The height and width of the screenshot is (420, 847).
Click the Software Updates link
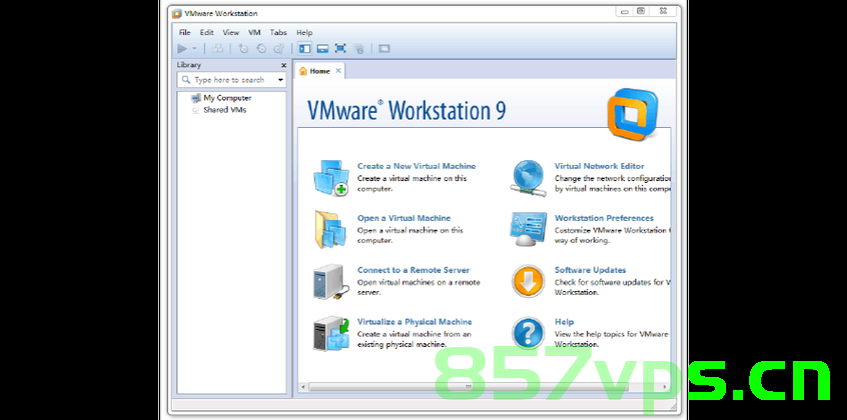590,270
